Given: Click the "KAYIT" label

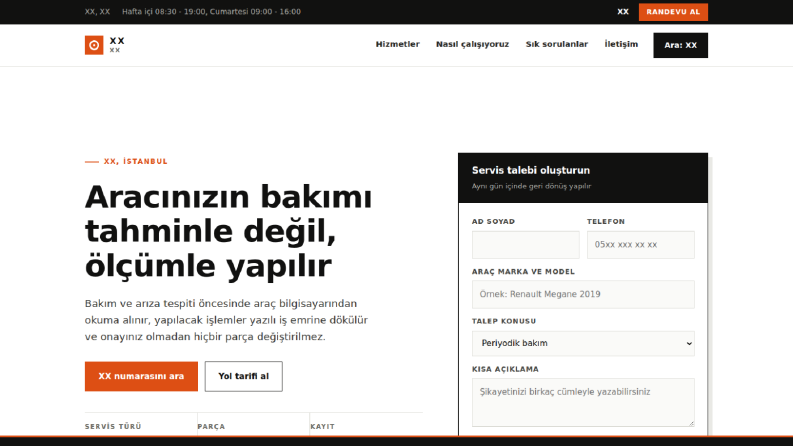Looking at the screenshot, I should click(322, 426).
